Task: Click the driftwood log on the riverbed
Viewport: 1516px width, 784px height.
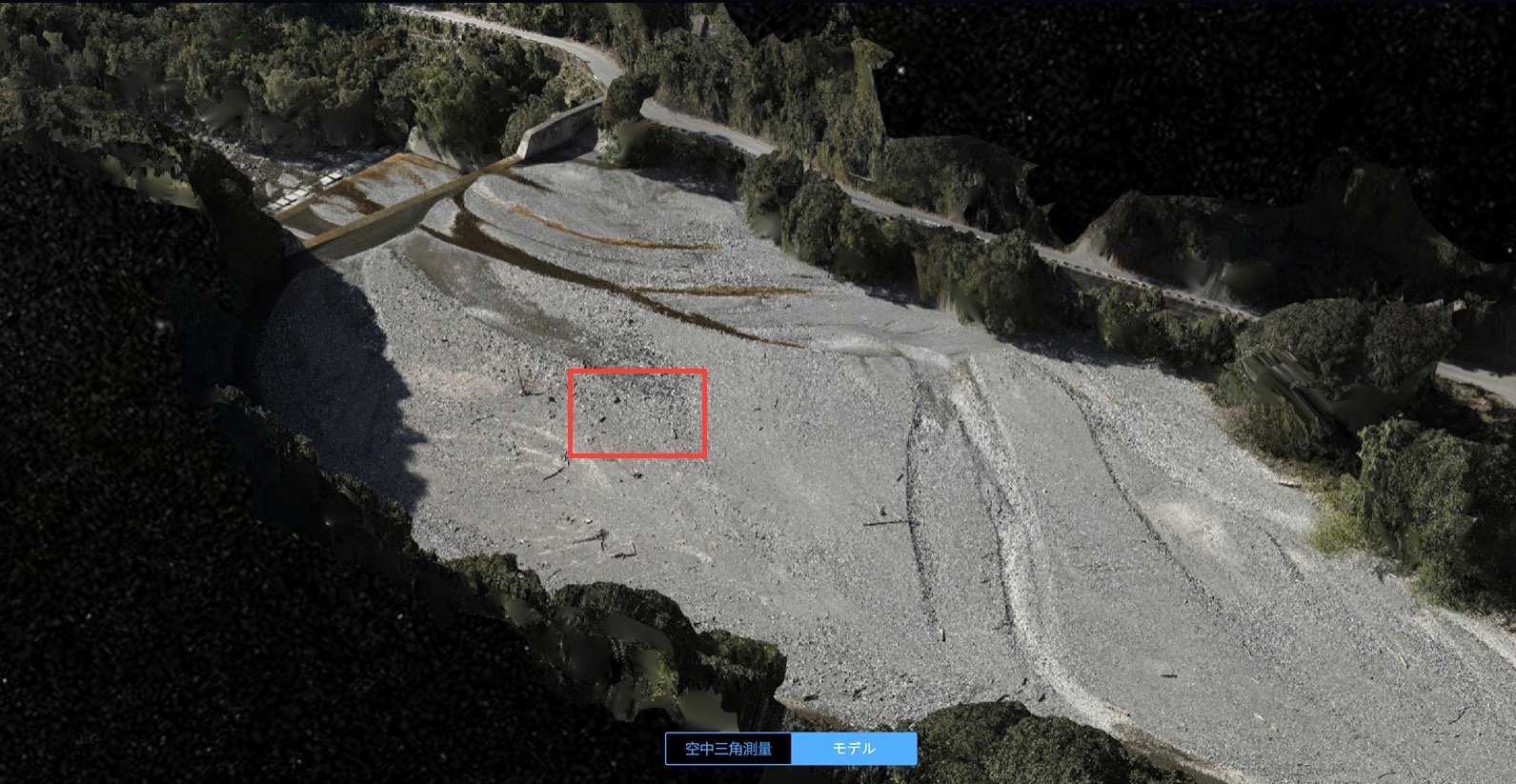Action: (886, 521)
